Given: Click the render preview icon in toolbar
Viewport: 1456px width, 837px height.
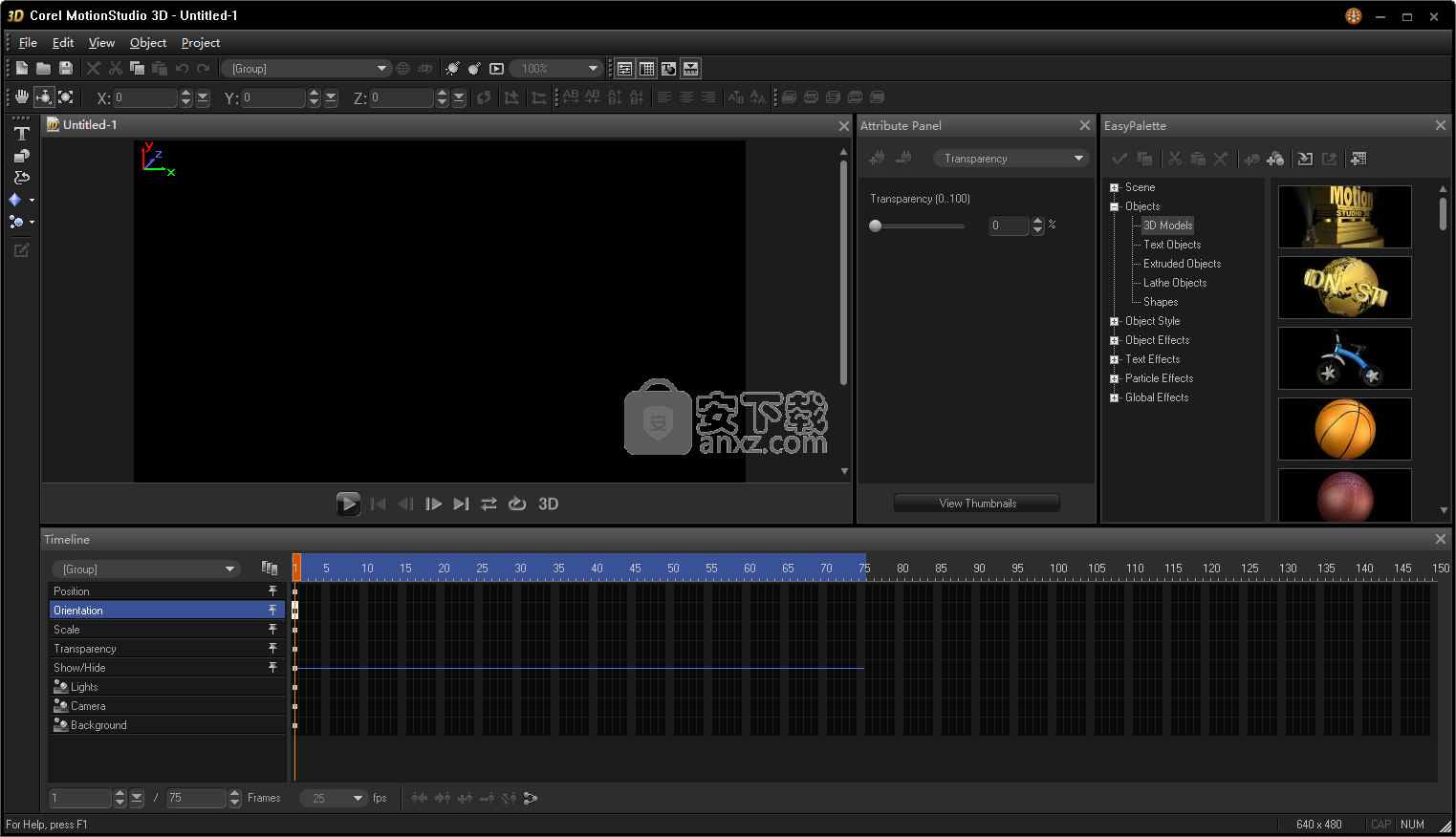Looking at the screenshot, I should pyautogui.click(x=496, y=68).
